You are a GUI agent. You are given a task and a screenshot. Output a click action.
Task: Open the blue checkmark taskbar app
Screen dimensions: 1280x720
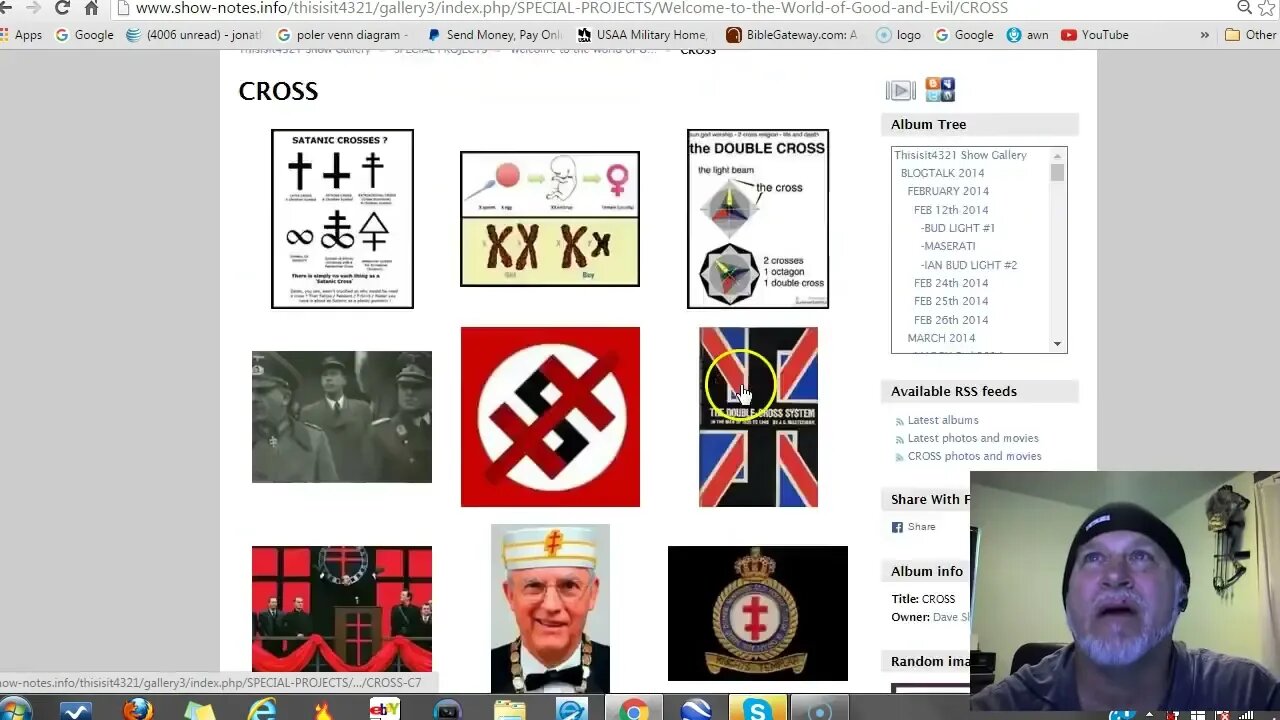[76, 711]
